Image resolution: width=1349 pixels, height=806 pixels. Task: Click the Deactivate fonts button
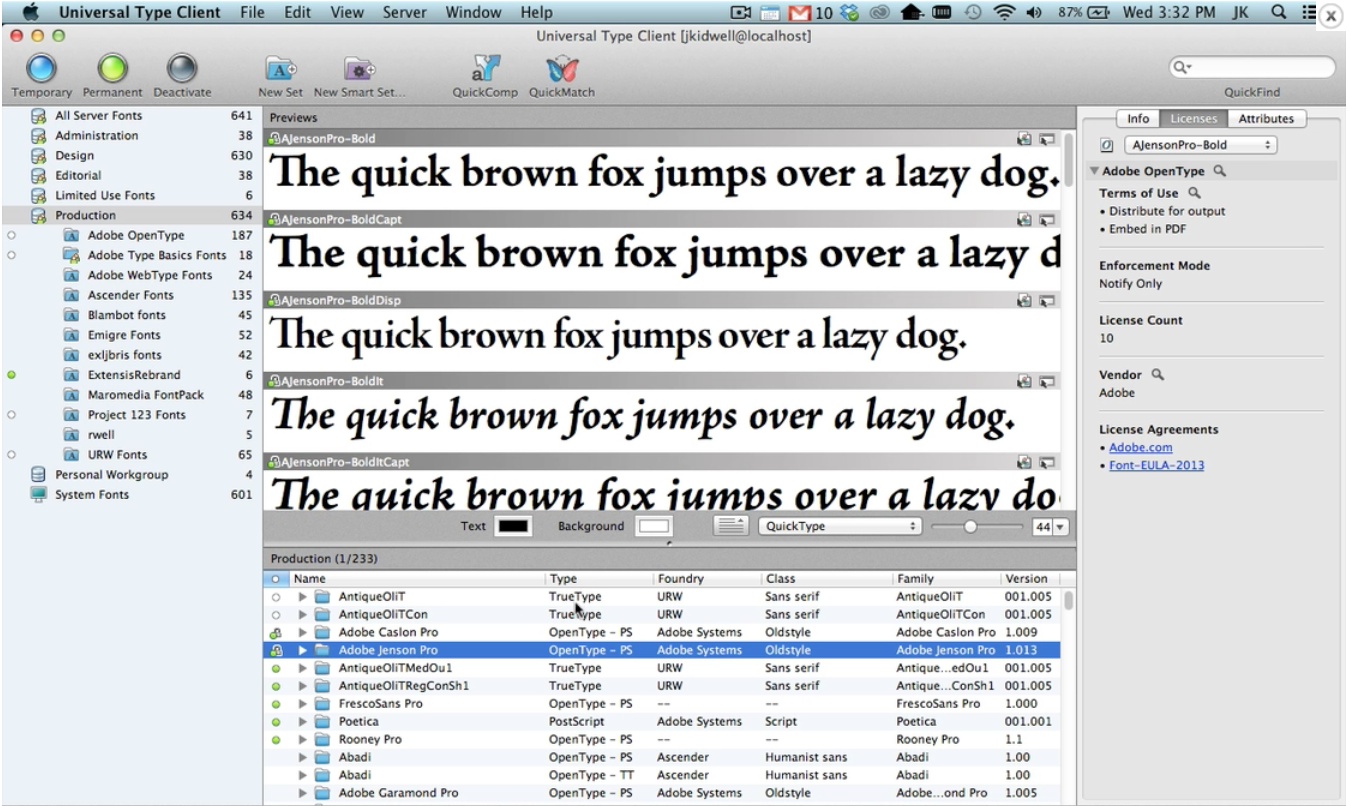pos(181,68)
